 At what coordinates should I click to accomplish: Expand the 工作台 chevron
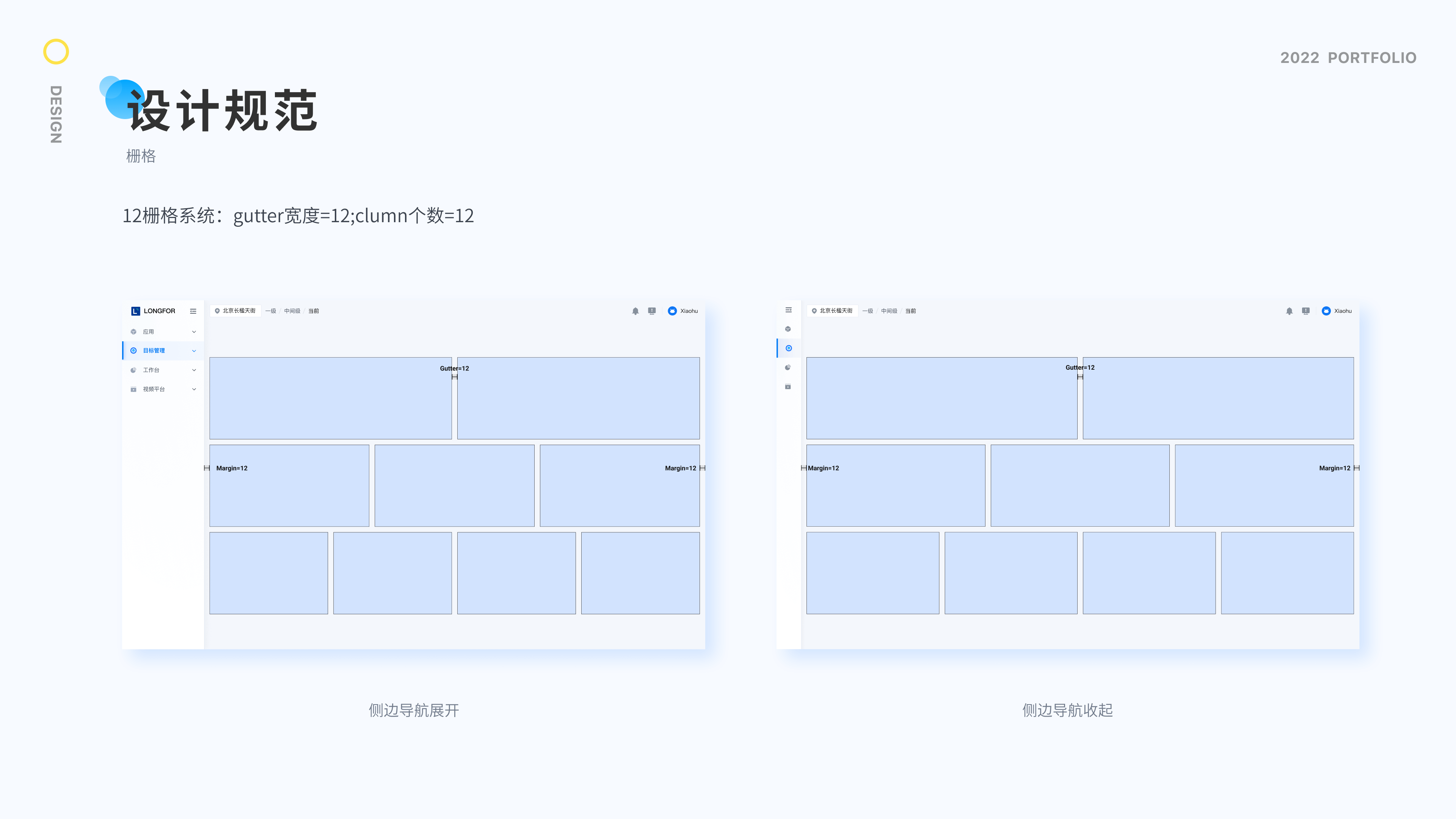click(194, 370)
